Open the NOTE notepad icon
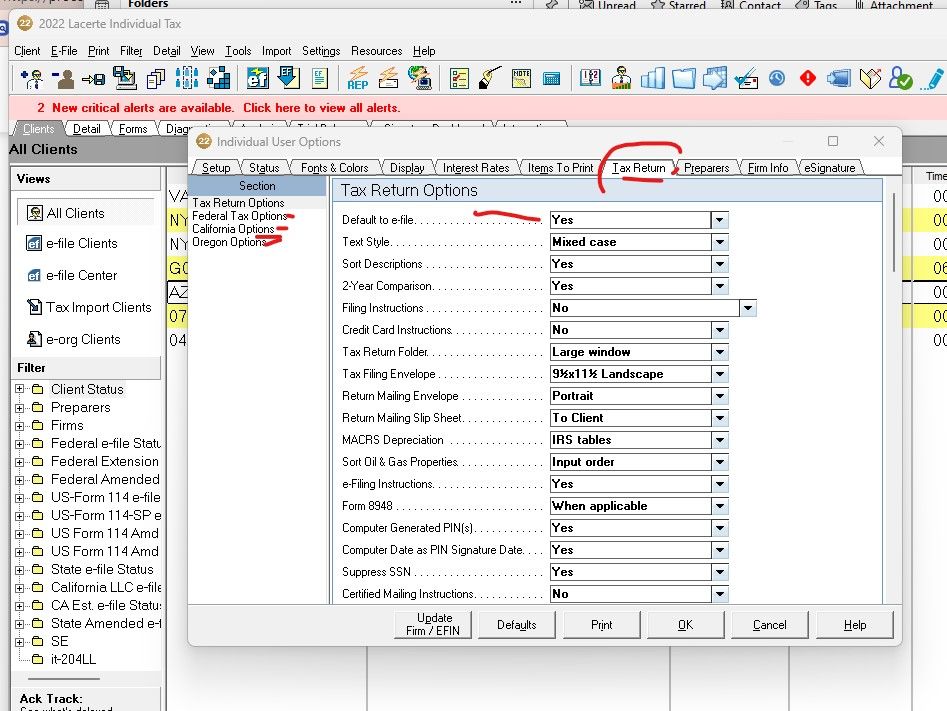This screenshot has height=711, width=947. (521, 79)
